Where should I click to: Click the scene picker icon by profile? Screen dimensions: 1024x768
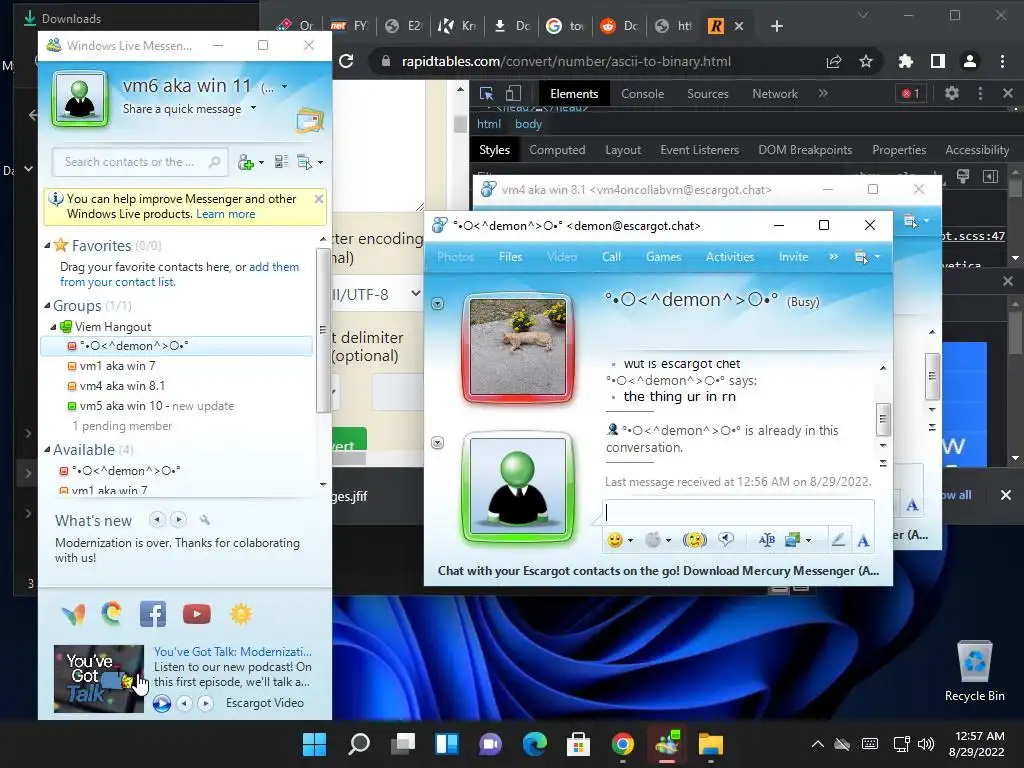(x=310, y=121)
